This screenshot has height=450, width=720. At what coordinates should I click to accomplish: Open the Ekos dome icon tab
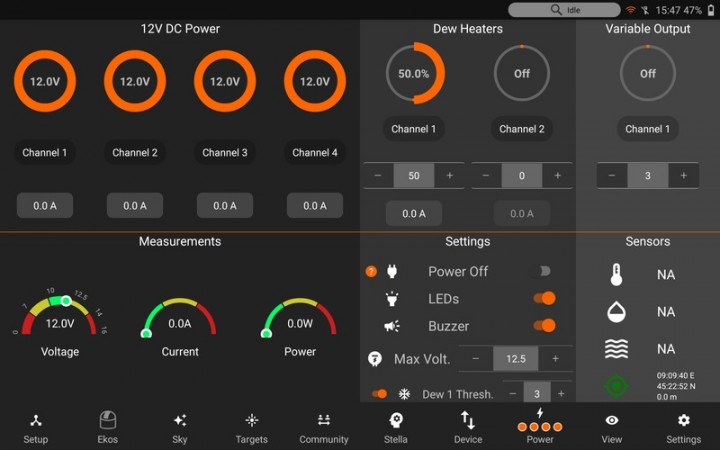pos(107,421)
